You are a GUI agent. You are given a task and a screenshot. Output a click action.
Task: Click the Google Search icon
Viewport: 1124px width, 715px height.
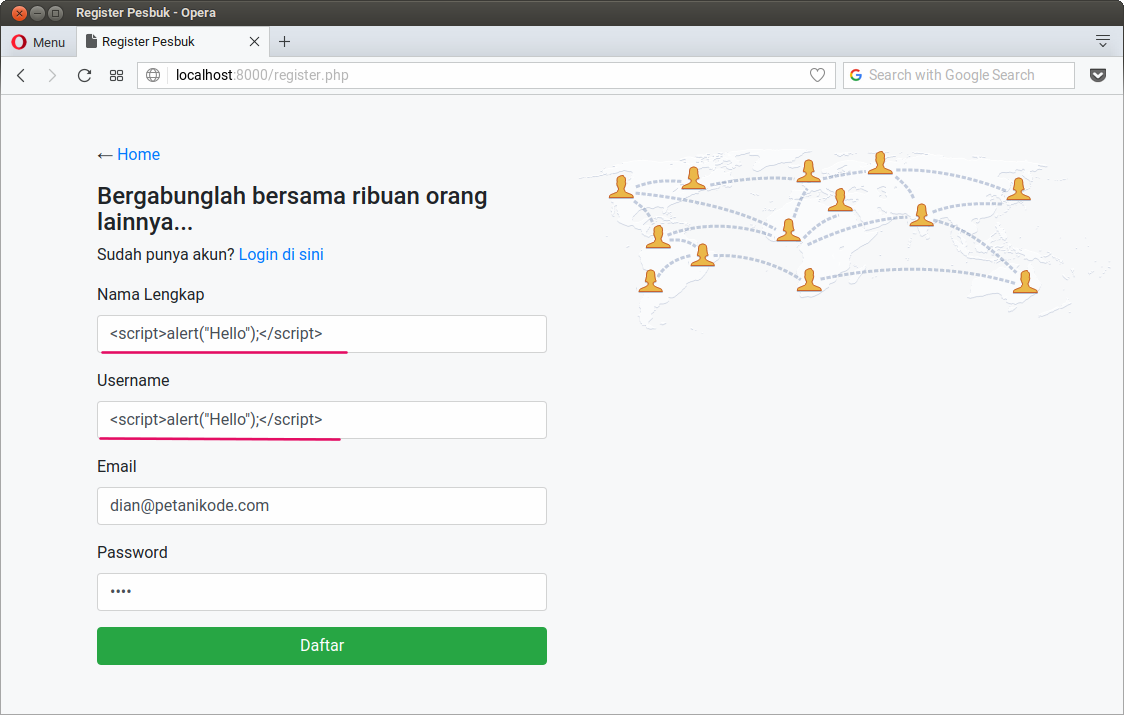(855, 75)
